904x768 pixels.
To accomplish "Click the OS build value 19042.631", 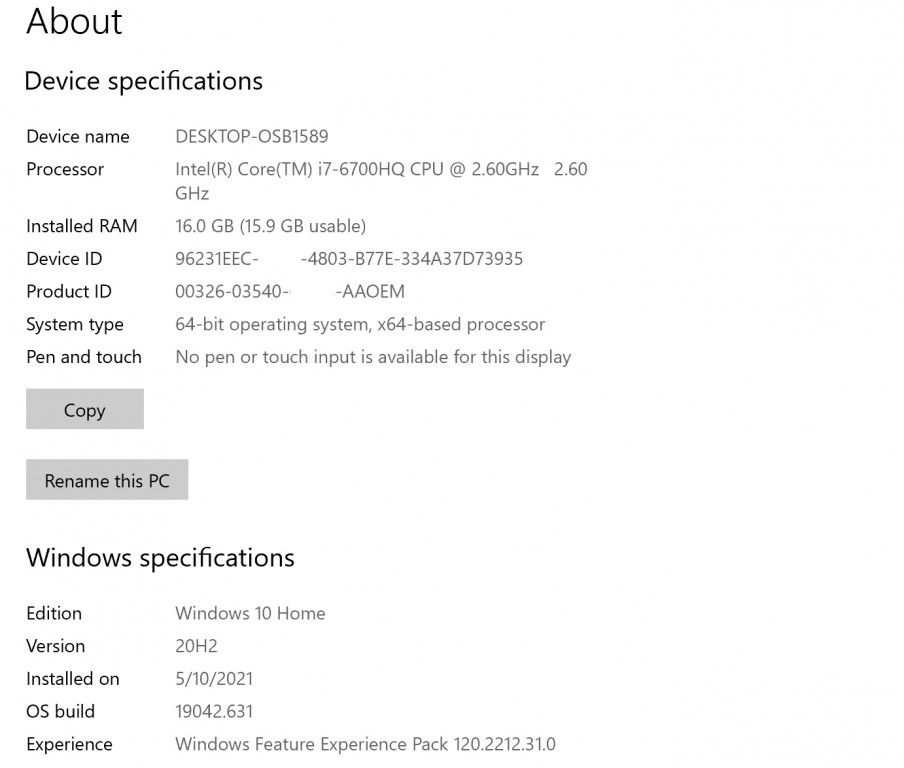I will [214, 711].
